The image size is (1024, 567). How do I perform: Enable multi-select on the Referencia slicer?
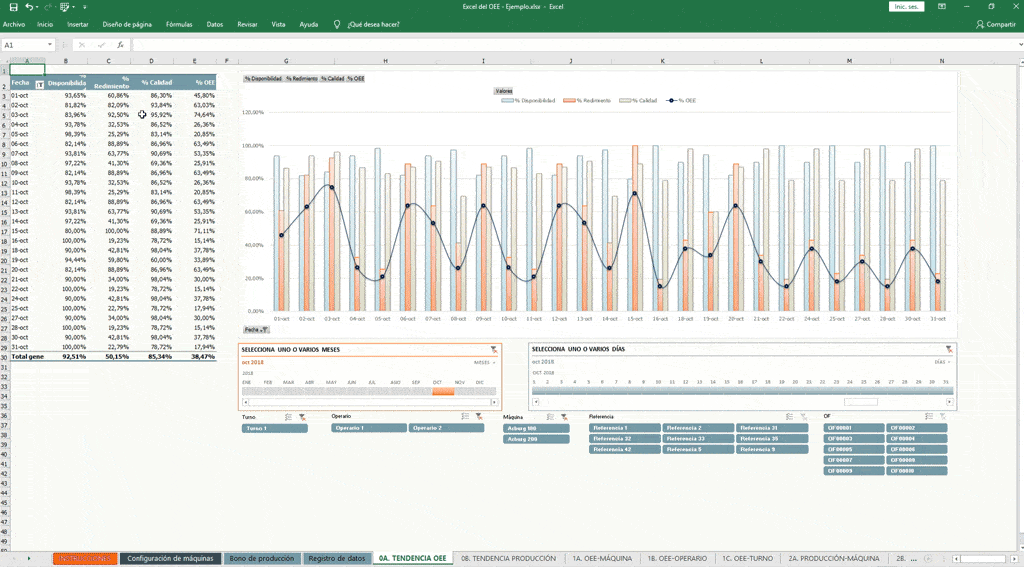790,416
